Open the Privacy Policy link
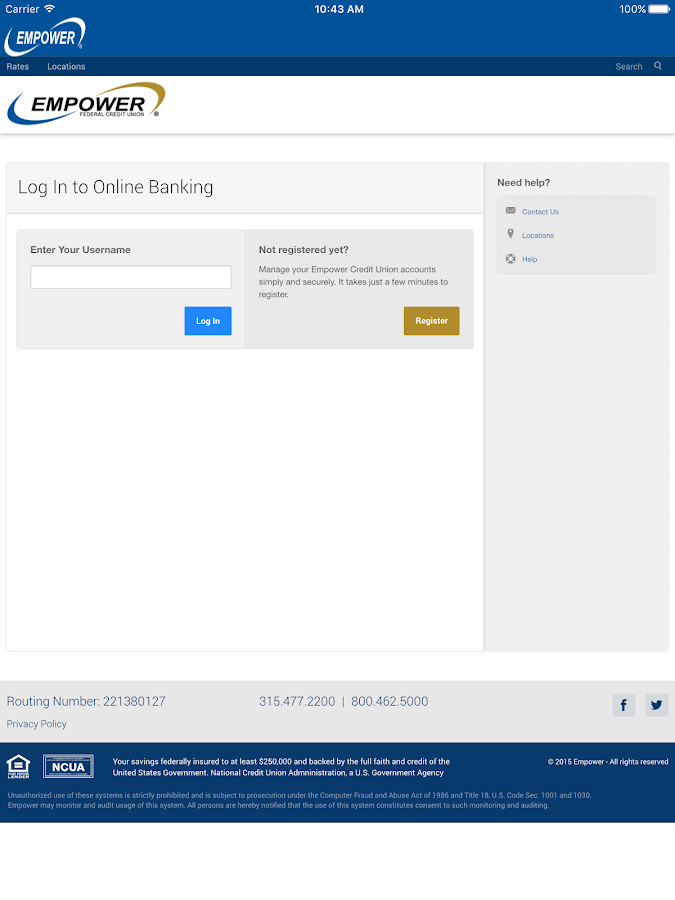 point(37,724)
